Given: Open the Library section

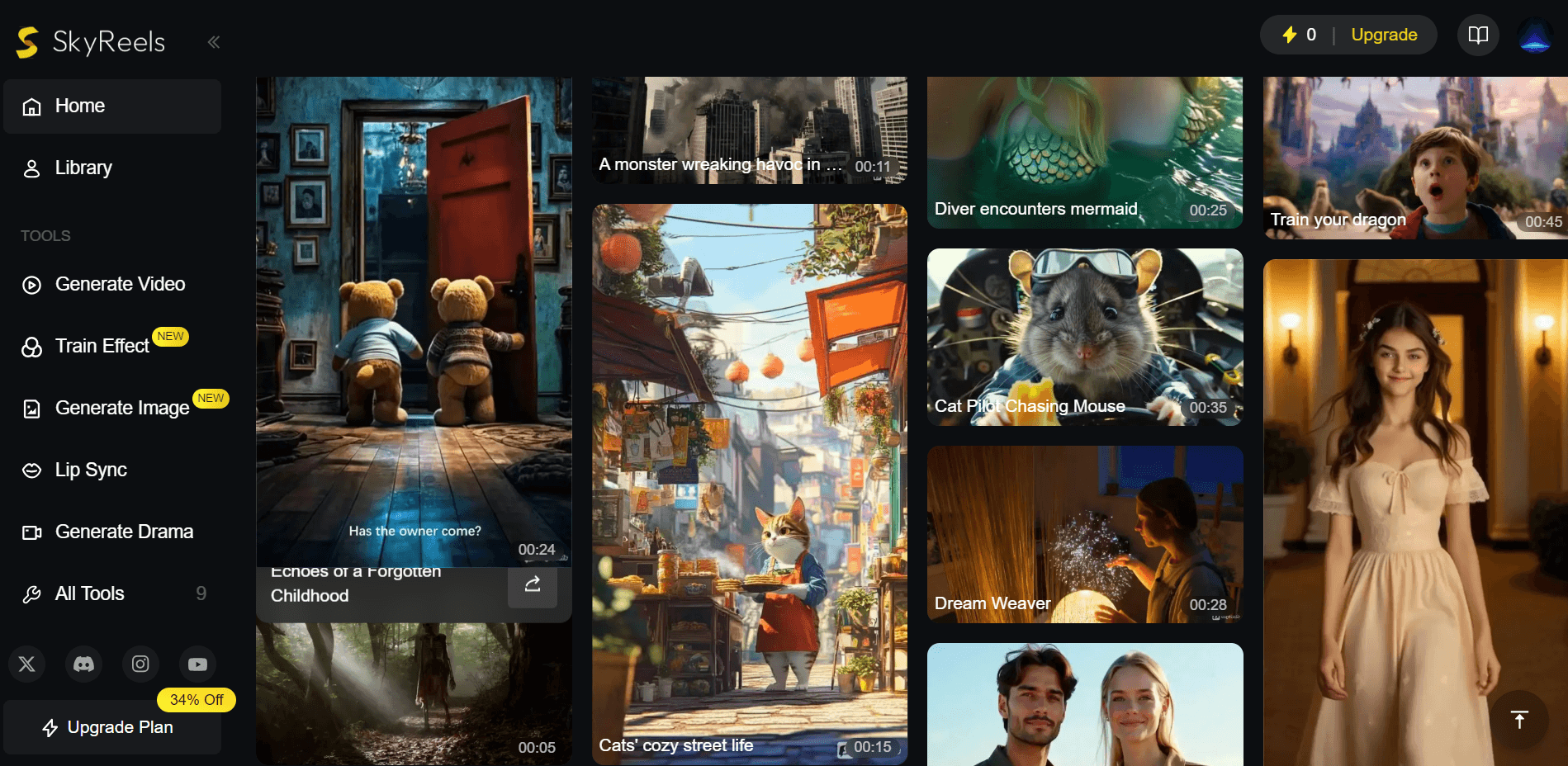Looking at the screenshot, I should 112,168.
